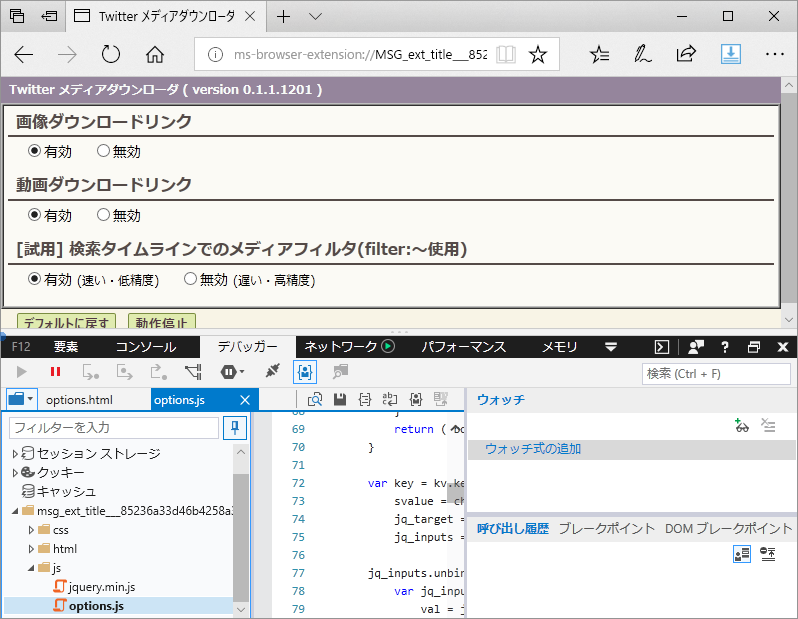Click the red Break (pause) debugger button
798x619 pixels.
55,372
